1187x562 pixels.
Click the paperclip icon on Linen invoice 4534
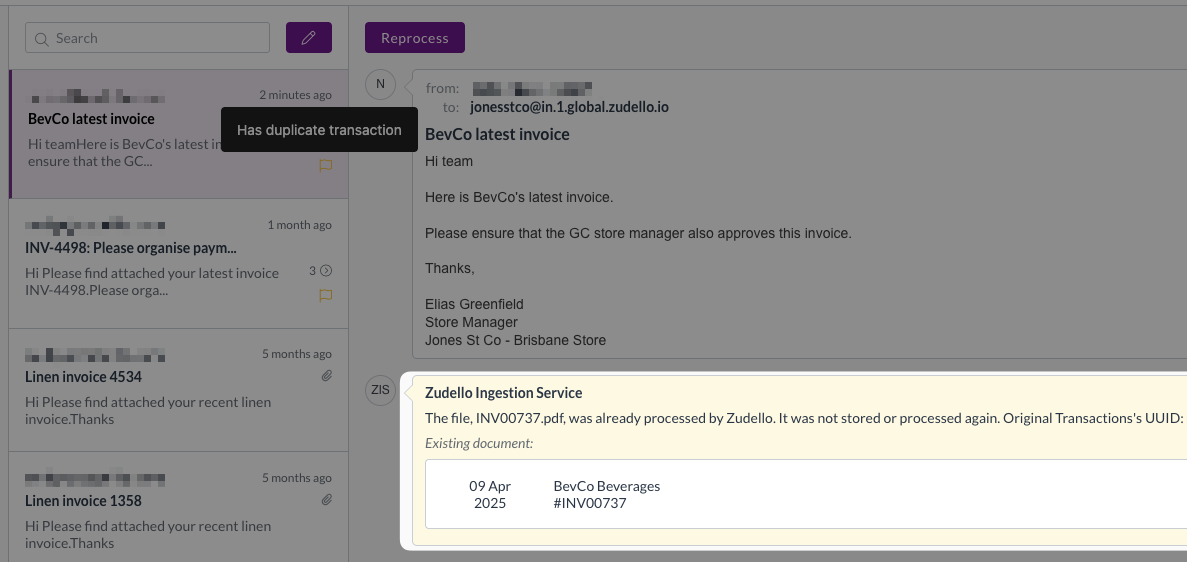click(326, 376)
